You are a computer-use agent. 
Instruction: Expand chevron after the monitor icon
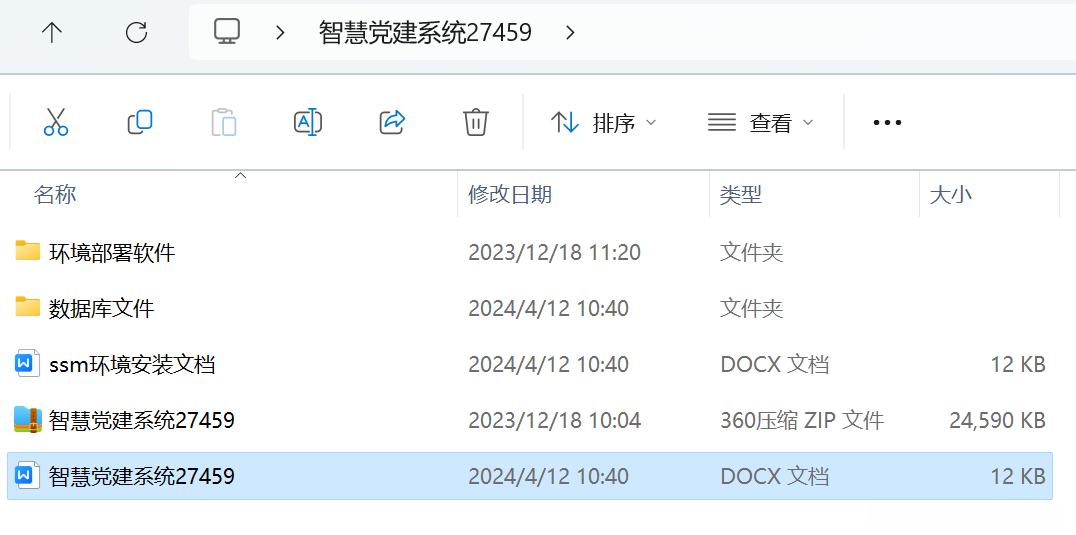[280, 33]
